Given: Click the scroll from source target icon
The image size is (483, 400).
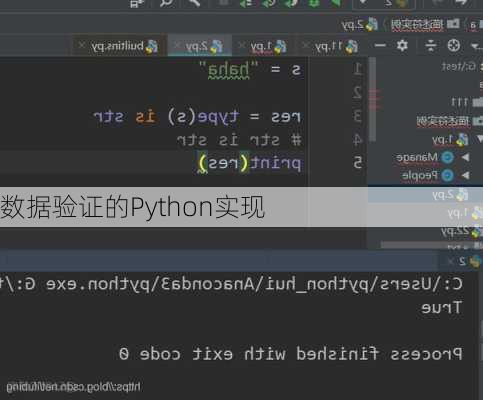Looking at the screenshot, I should coord(454,45).
